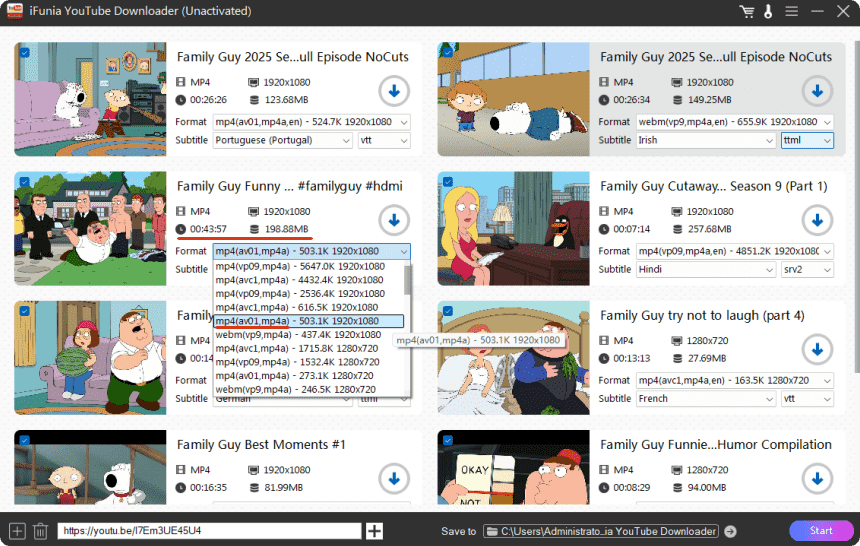This screenshot has height=546, width=860.
Task: Open the ttml subtitle format dropdown
Action: tap(807, 140)
